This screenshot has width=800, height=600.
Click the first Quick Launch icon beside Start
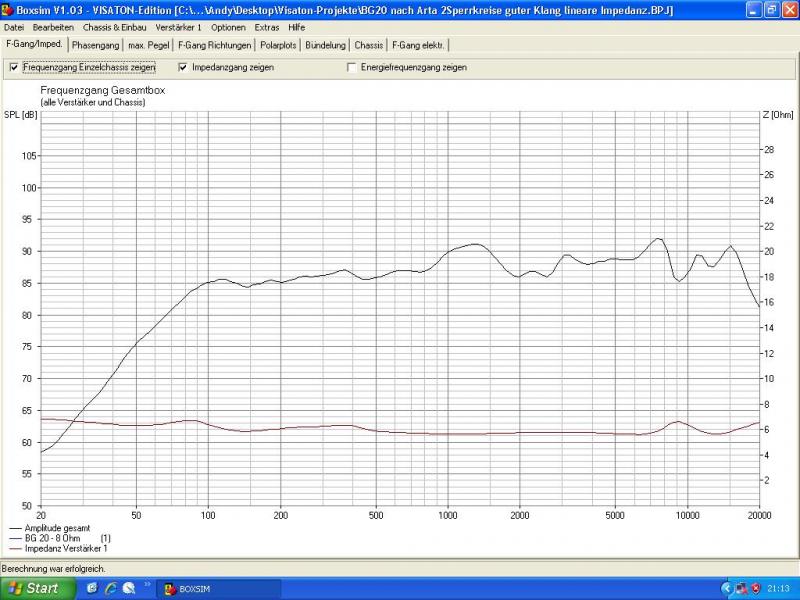[x=93, y=589]
